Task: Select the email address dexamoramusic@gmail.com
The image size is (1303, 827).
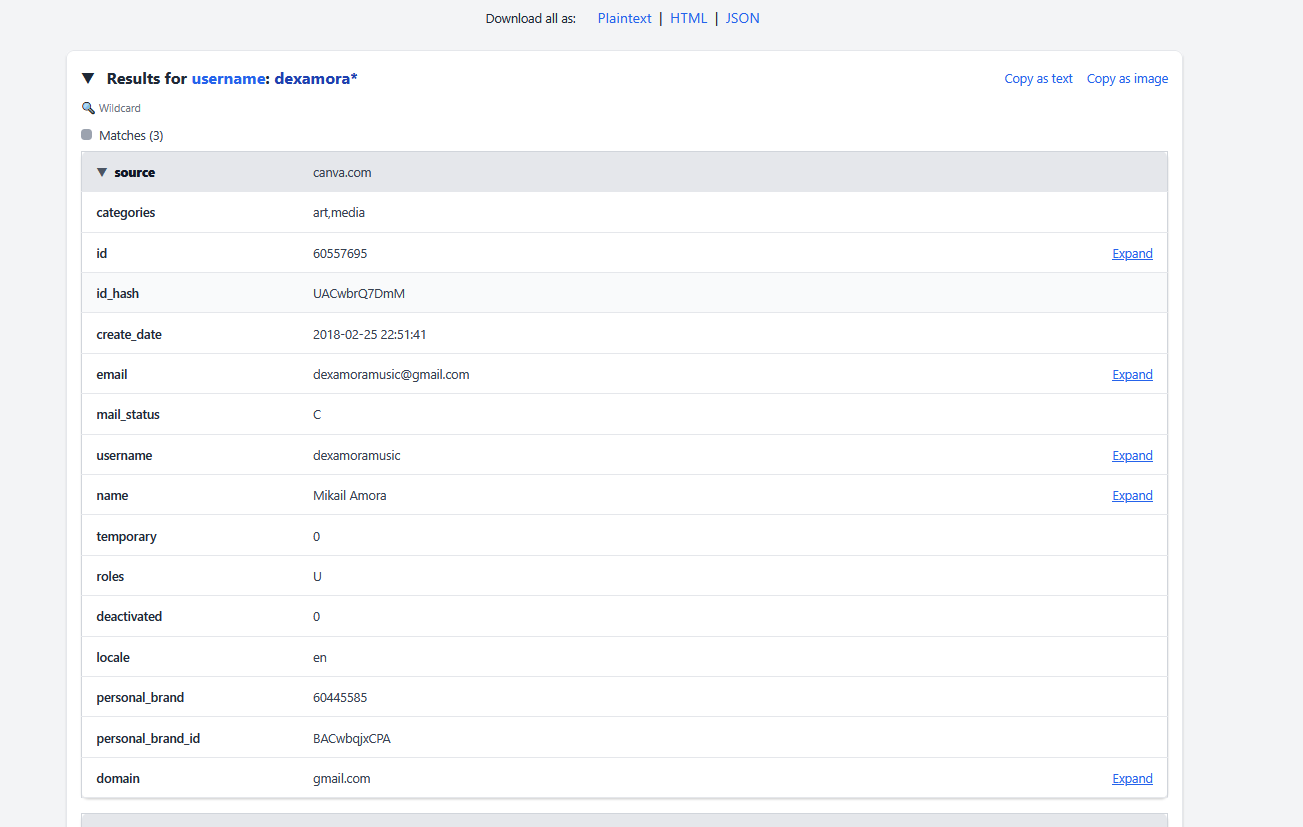Action: [391, 375]
